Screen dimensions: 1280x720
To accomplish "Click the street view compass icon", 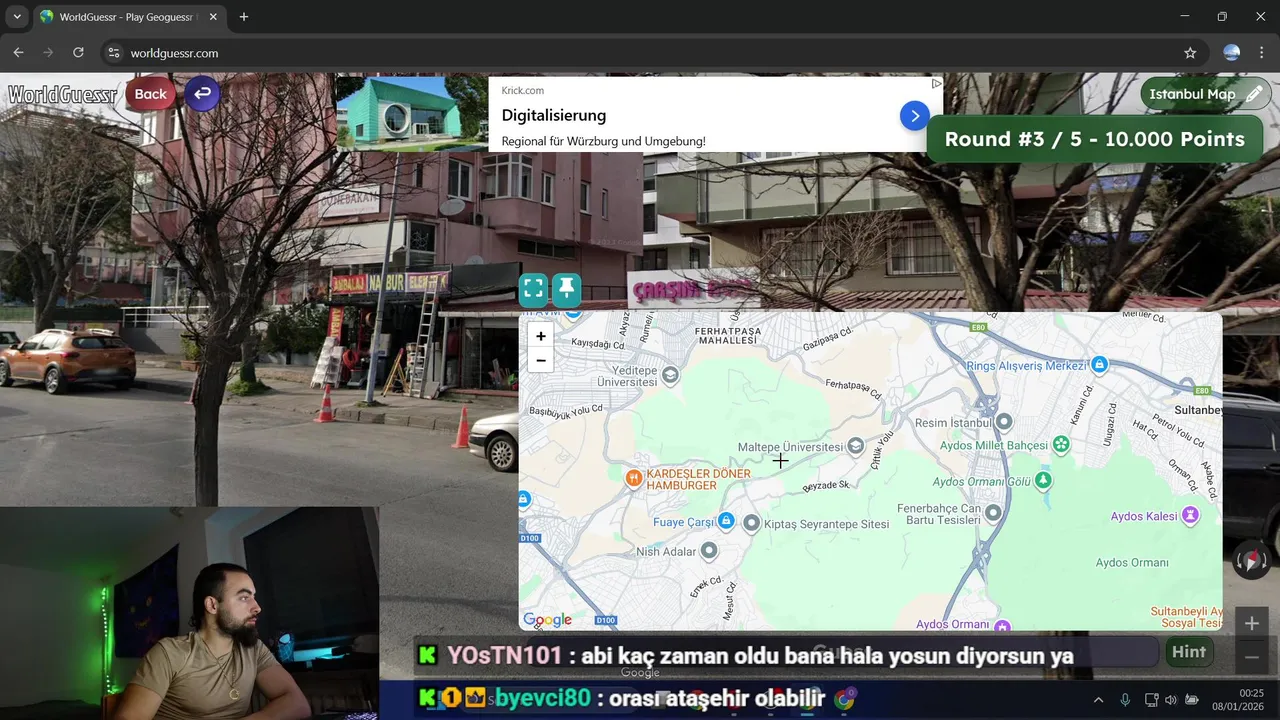I will click(x=1252, y=560).
